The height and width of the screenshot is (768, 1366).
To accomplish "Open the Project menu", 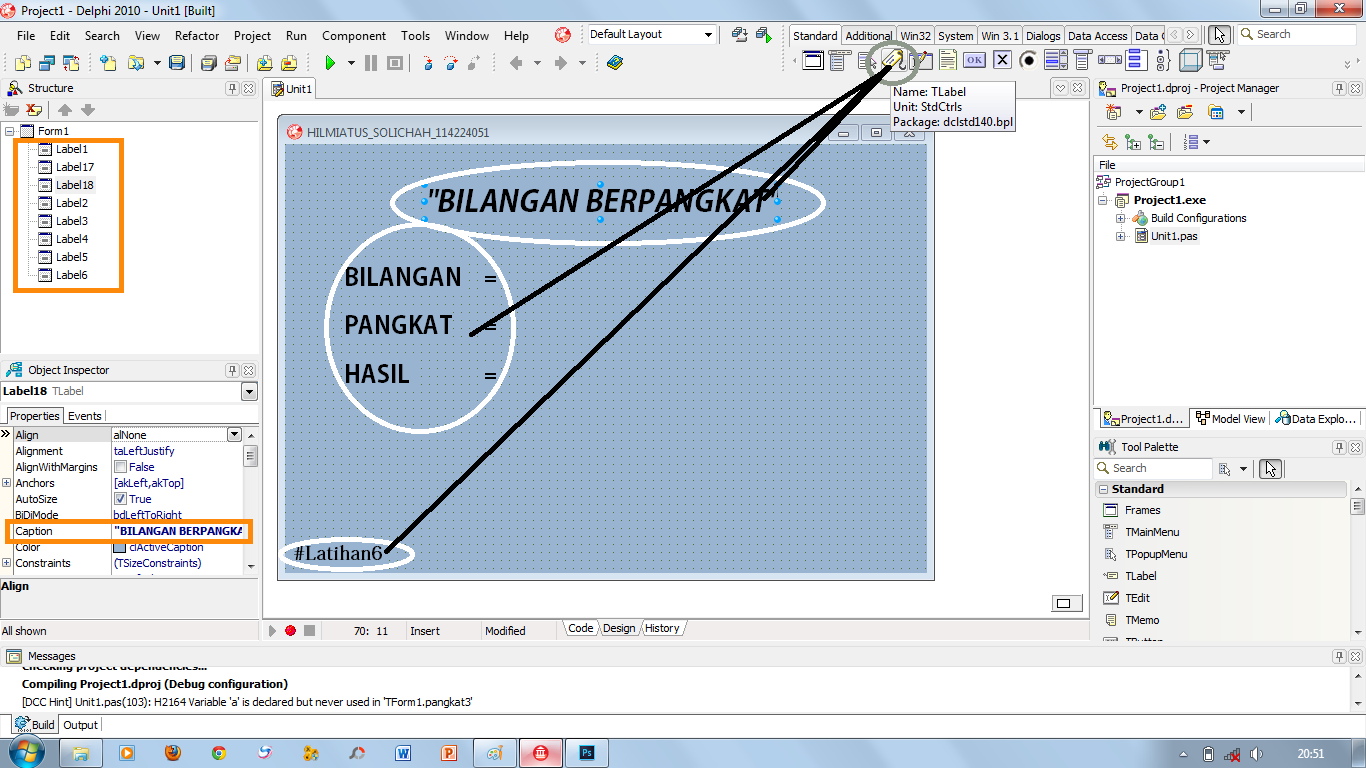I will point(252,35).
